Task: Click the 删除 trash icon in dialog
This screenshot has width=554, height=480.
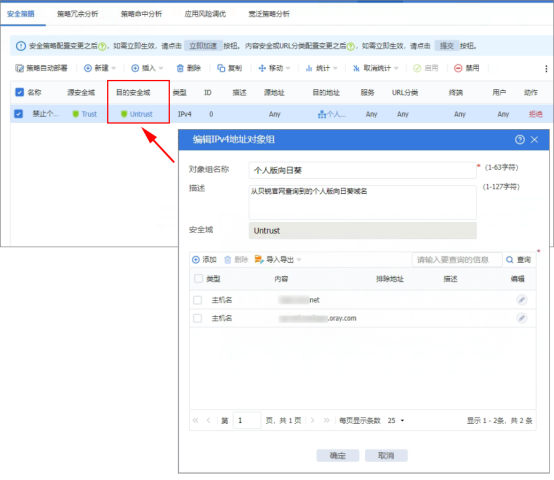Action: tap(228, 260)
